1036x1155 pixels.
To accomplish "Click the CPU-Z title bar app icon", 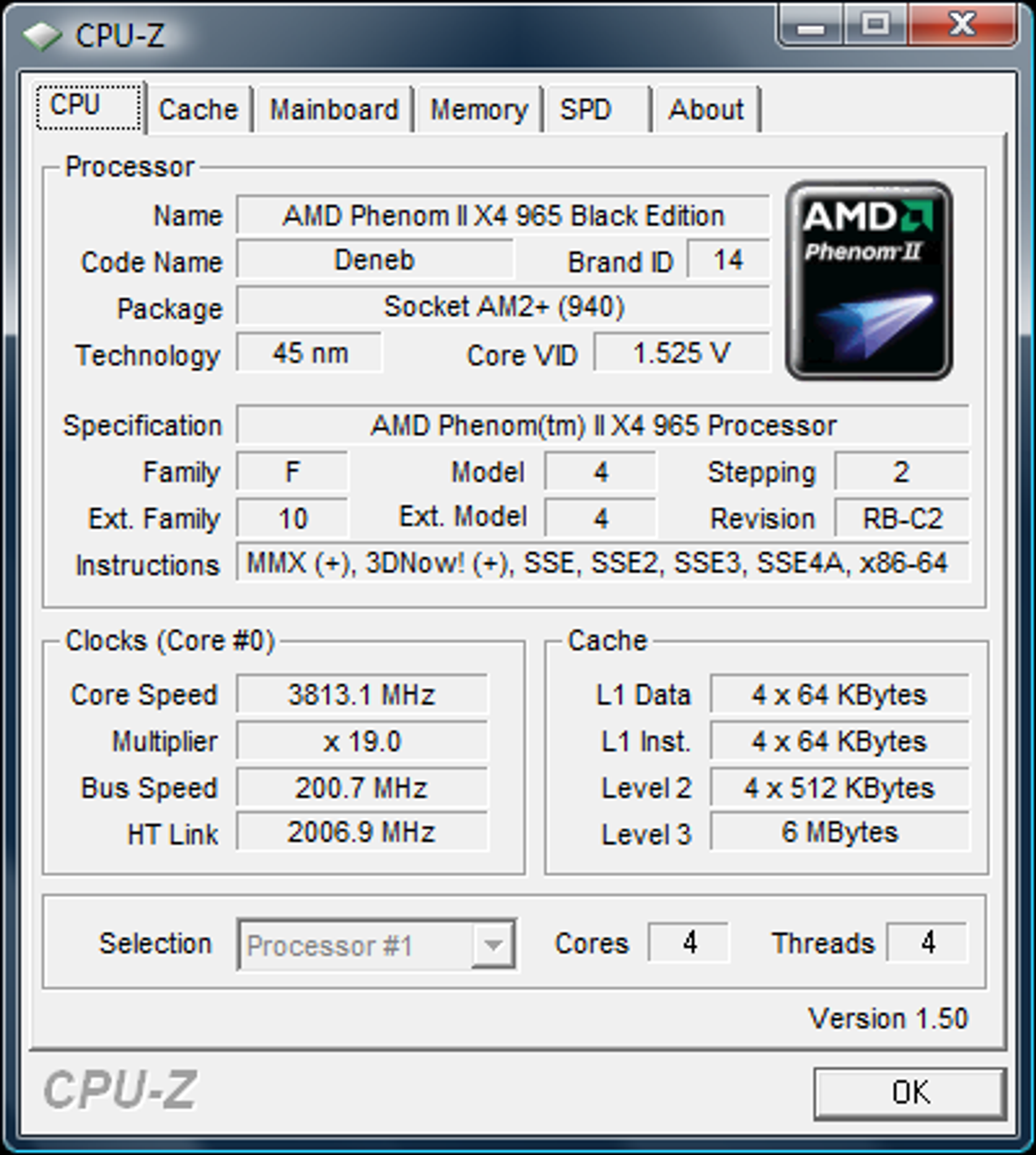I will [x=41, y=36].
